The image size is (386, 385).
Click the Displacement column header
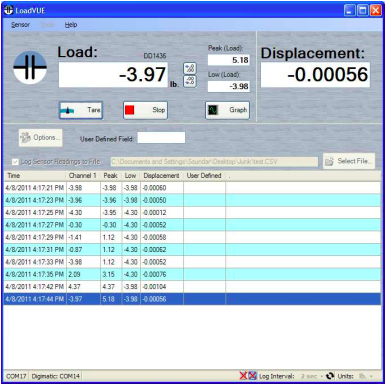point(162,176)
